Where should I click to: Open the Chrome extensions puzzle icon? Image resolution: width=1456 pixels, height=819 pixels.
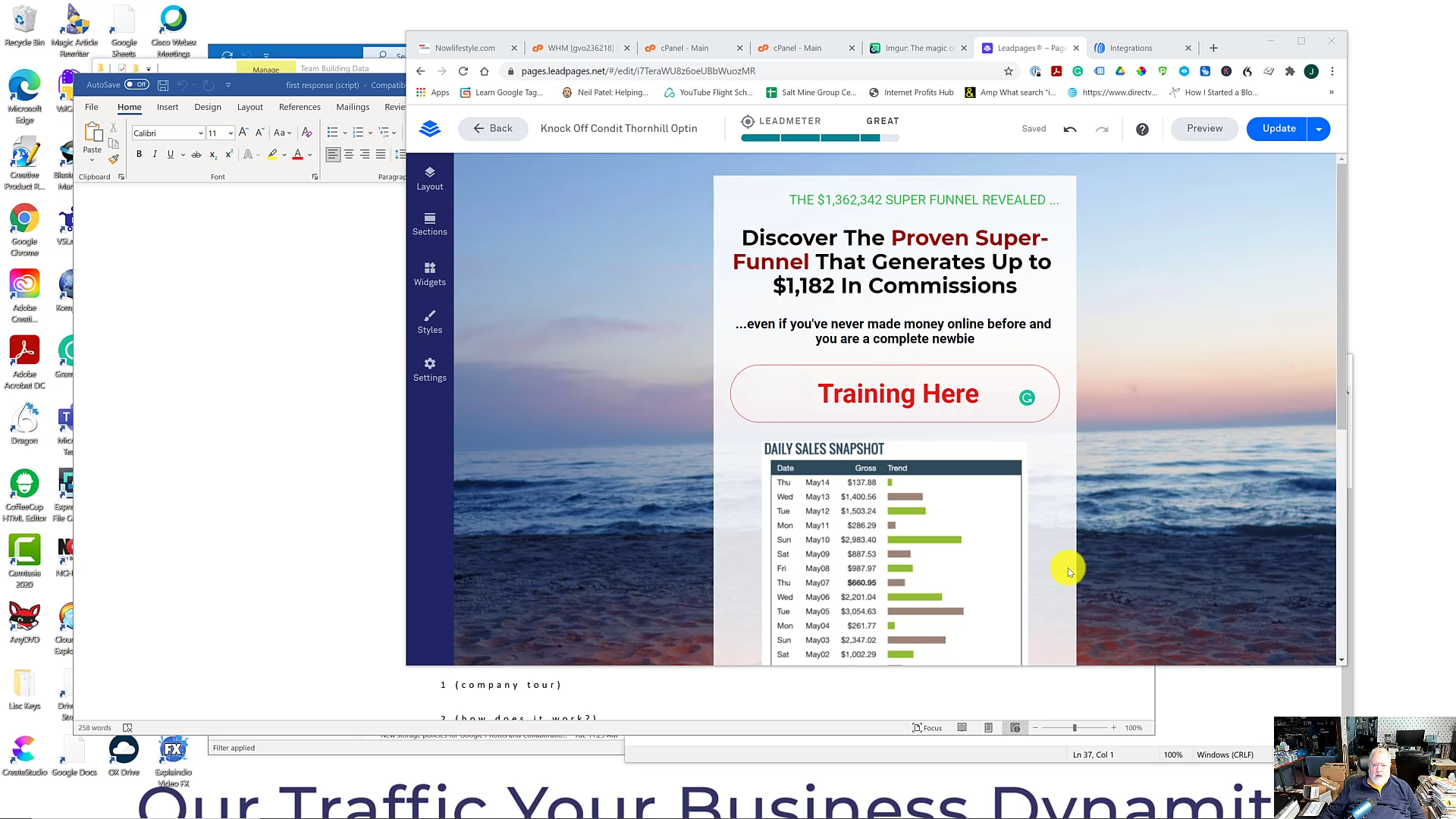coord(1290,71)
